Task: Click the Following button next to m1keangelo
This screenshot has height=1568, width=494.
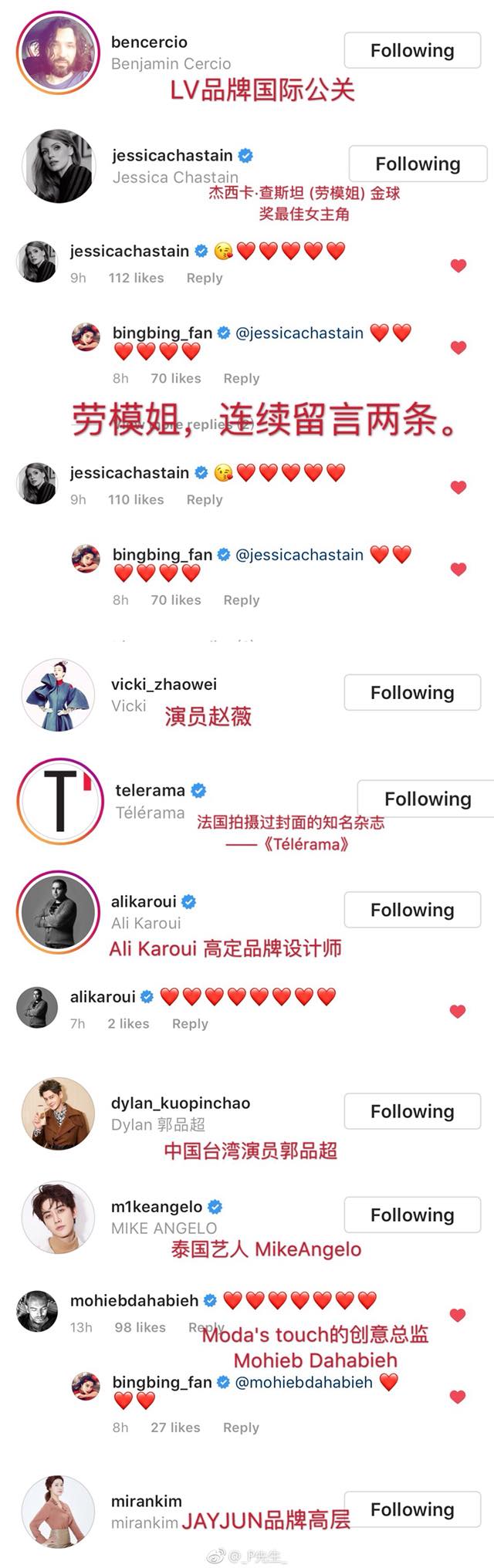Action: [x=412, y=1215]
